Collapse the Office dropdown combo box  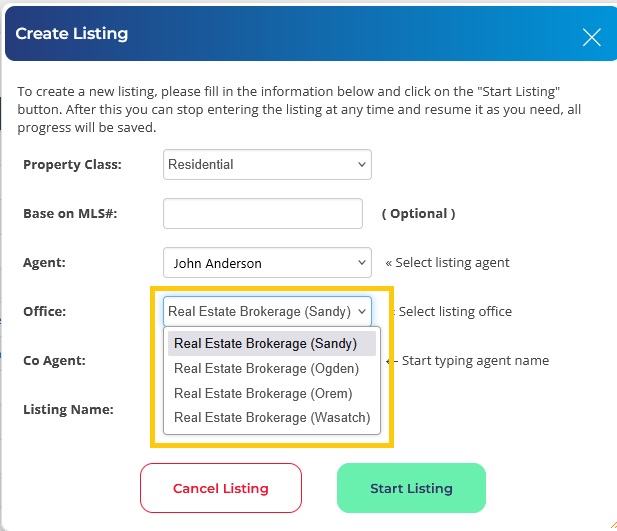[x=267, y=311]
